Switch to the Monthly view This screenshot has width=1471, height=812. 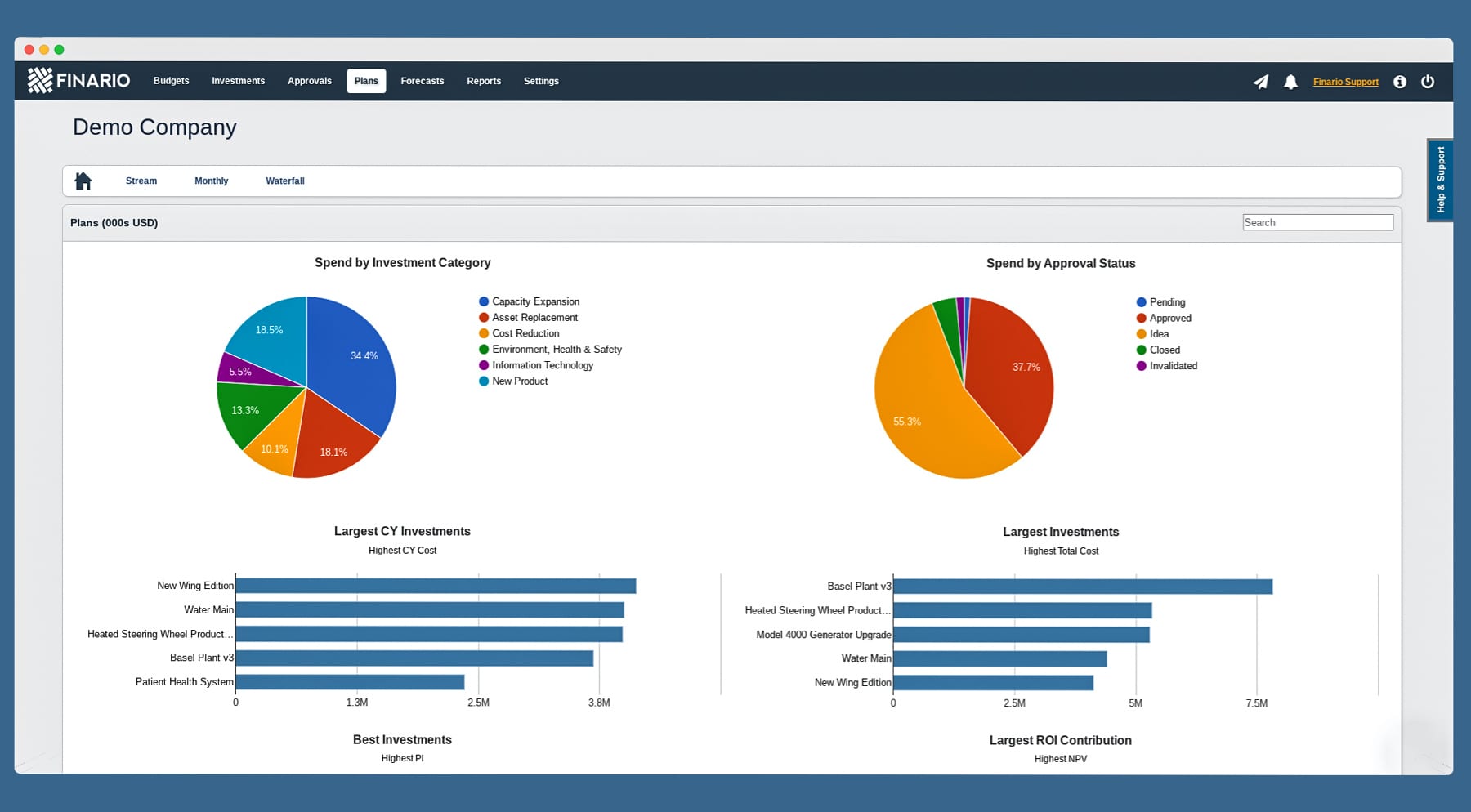click(x=211, y=181)
